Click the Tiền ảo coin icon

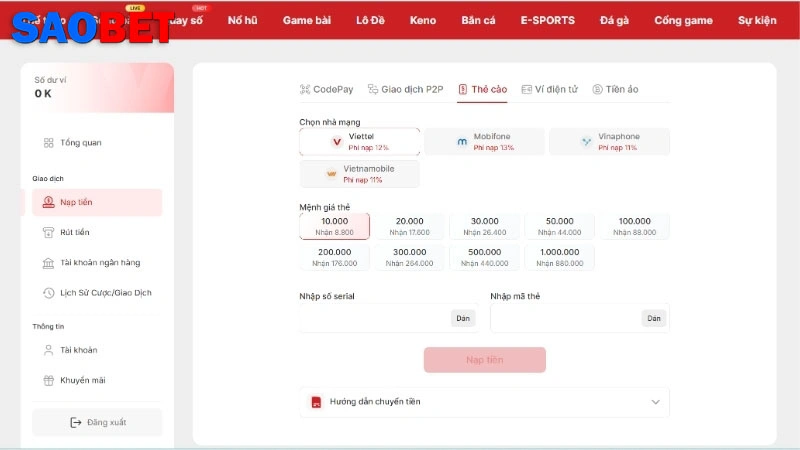pyautogui.click(x=597, y=89)
